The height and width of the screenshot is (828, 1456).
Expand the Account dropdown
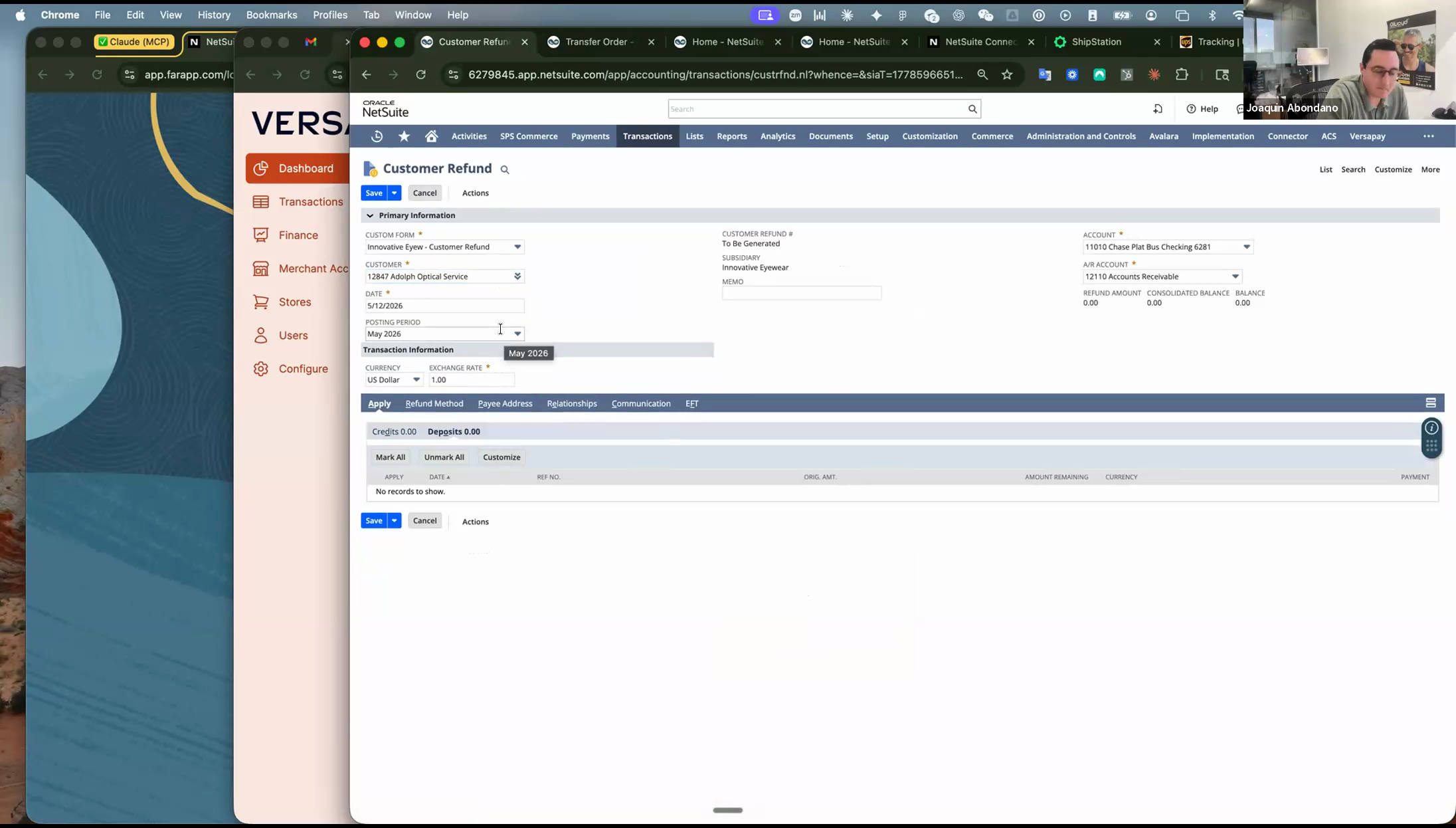(1247, 247)
